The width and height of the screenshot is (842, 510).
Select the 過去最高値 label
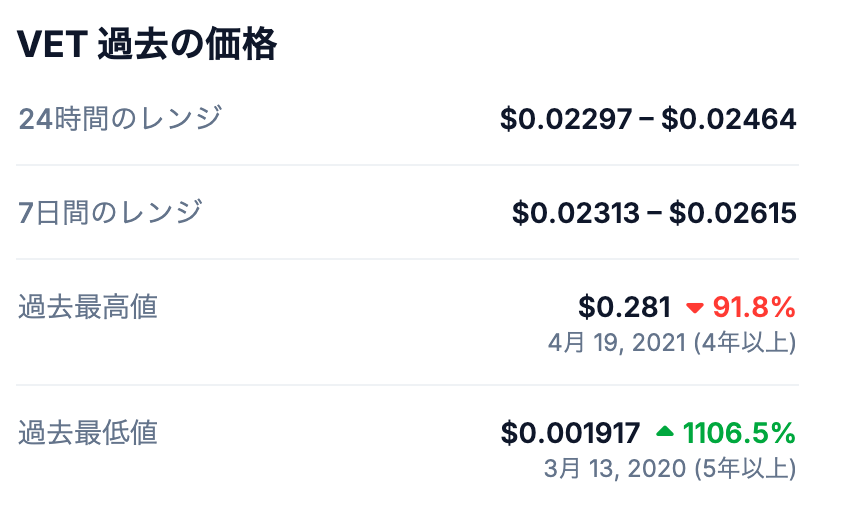tap(88, 307)
